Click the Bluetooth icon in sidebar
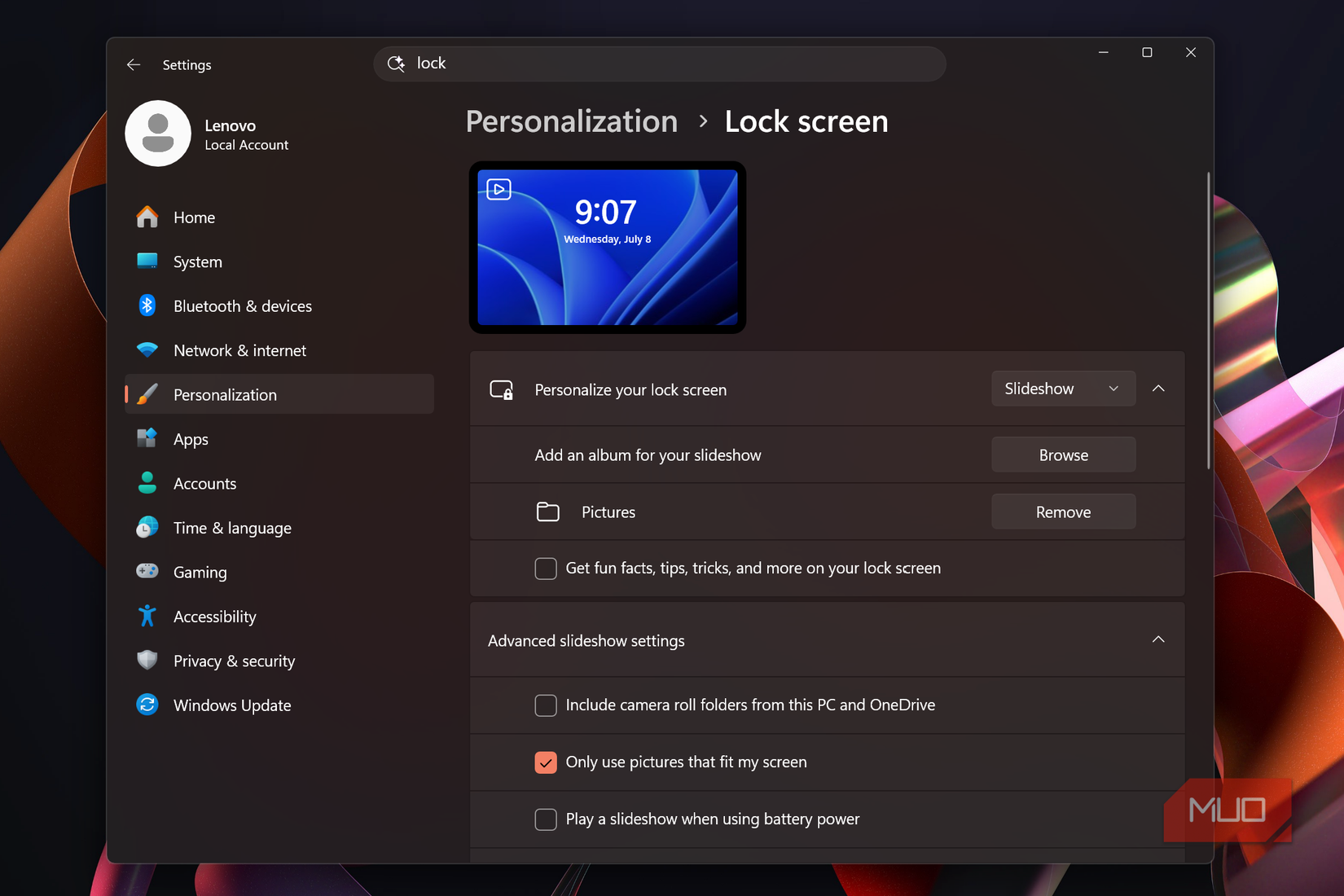1344x896 pixels. [147, 305]
